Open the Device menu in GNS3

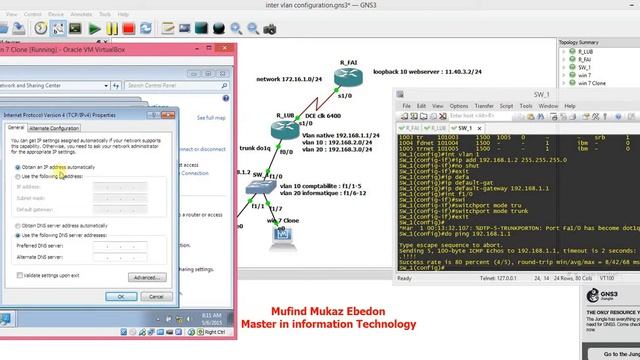[x=56, y=14]
